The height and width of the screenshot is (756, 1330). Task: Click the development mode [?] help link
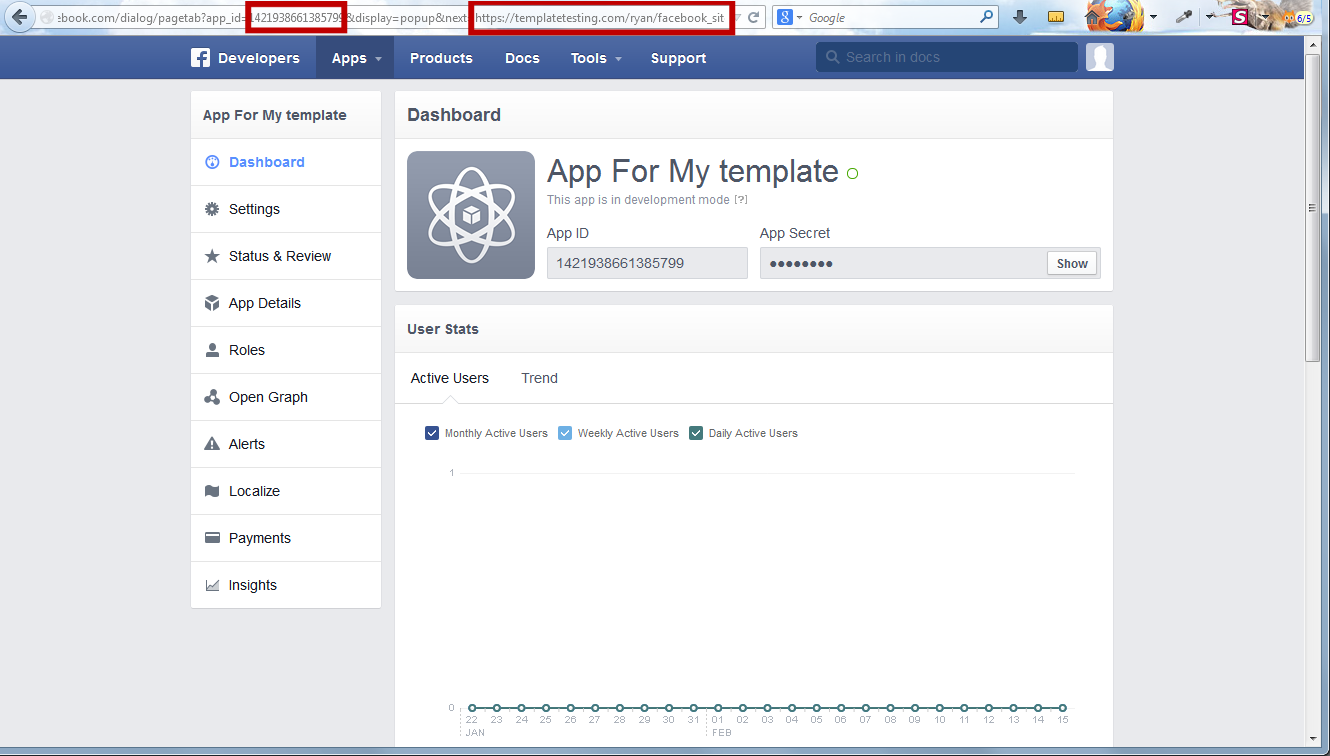tap(741, 200)
